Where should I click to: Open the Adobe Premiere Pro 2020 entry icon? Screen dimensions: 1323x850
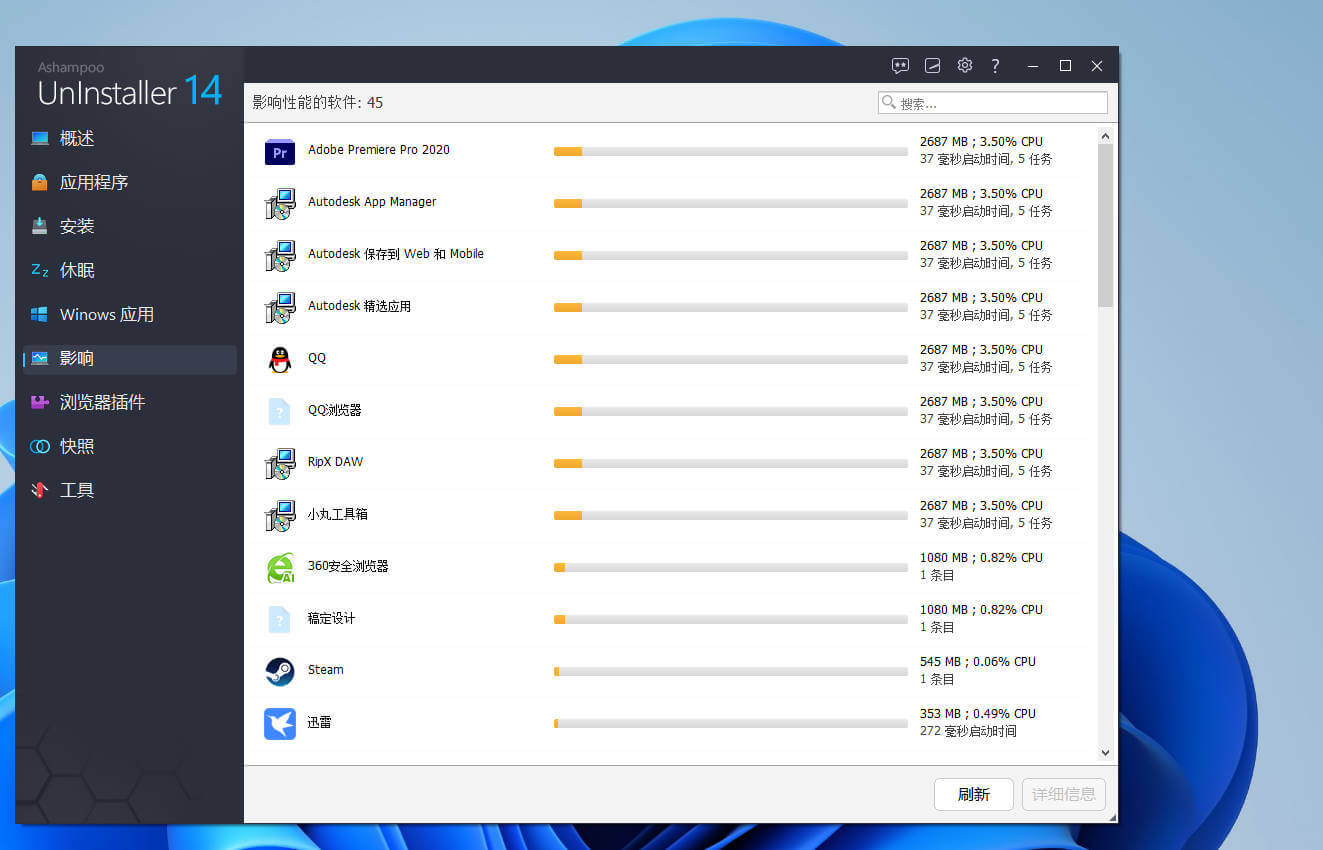click(x=279, y=151)
